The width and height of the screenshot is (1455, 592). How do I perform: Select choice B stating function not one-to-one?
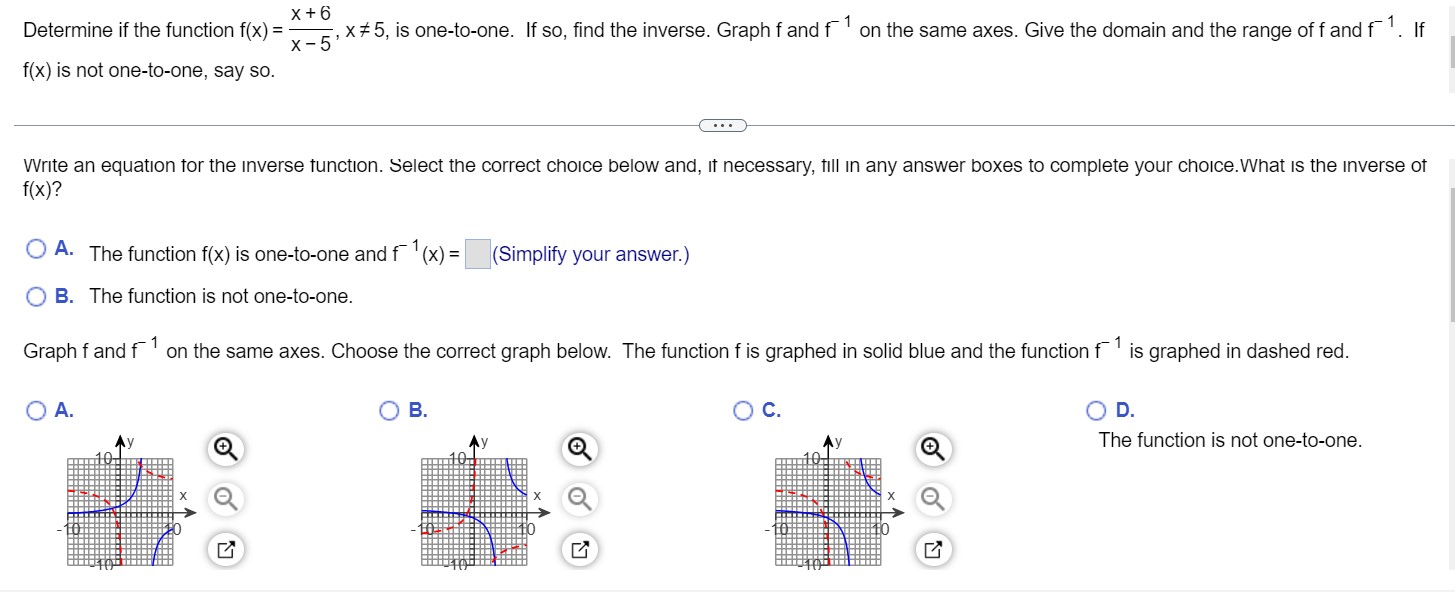pyautogui.click(x=36, y=296)
